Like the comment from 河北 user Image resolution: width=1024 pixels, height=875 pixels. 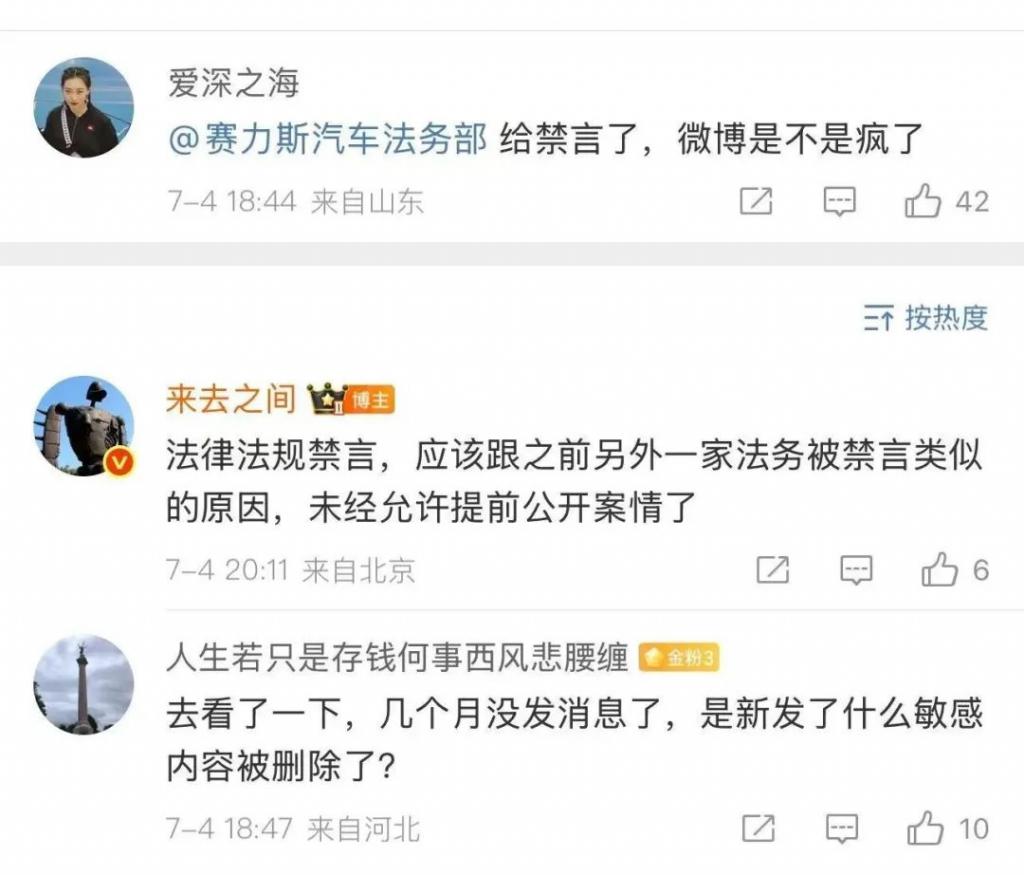click(925, 828)
